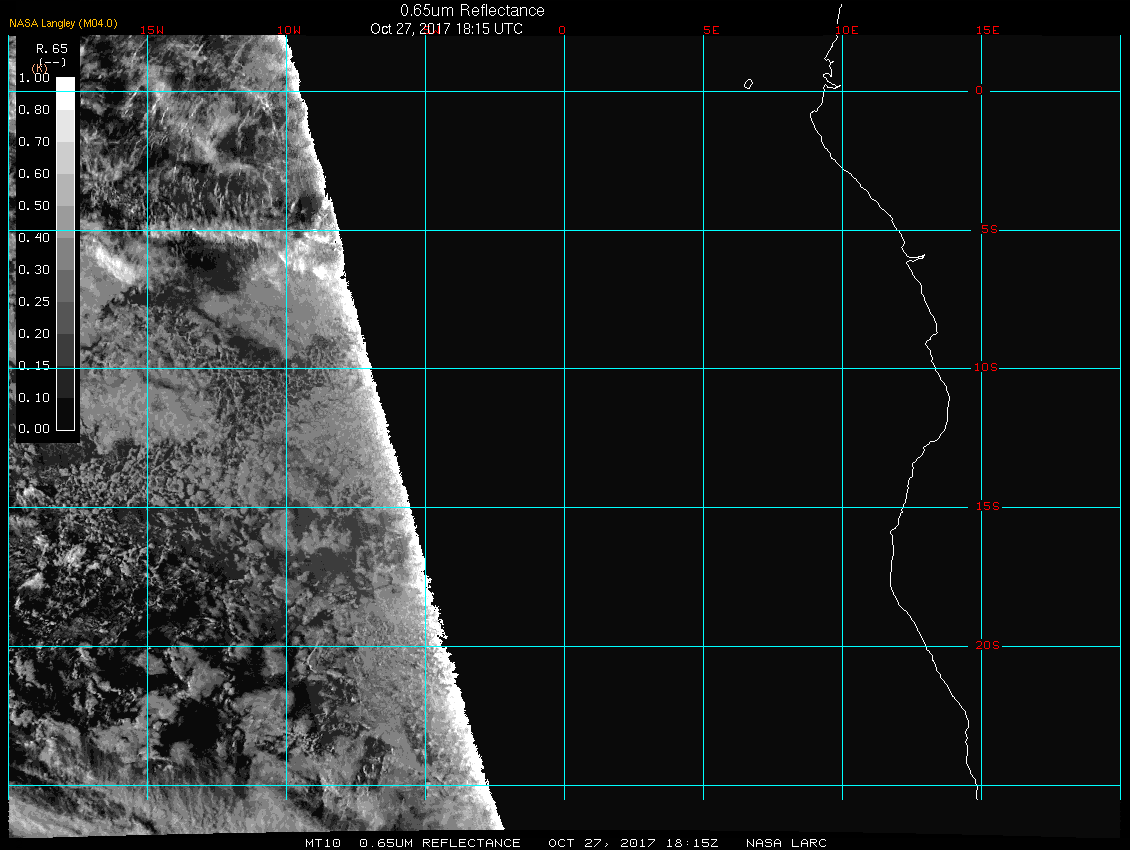Click the 1.00 reflectance scale value
This screenshot has width=1130, height=850.
pyautogui.click(x=34, y=78)
